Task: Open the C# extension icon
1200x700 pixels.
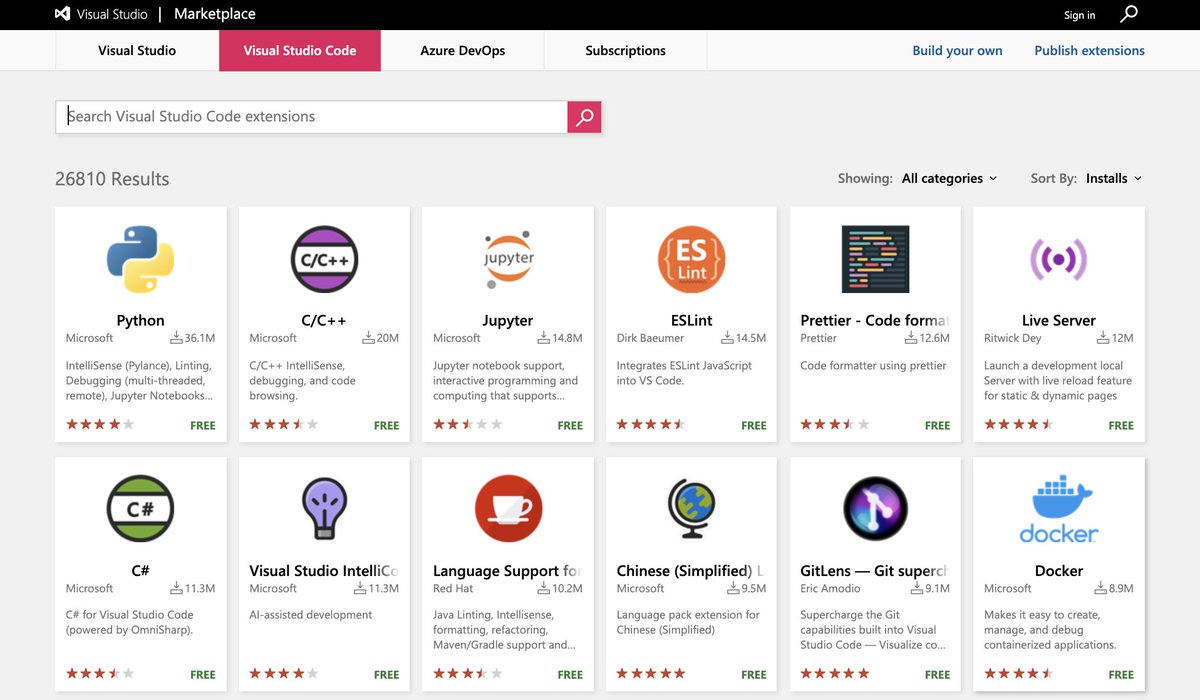Action: [140, 509]
